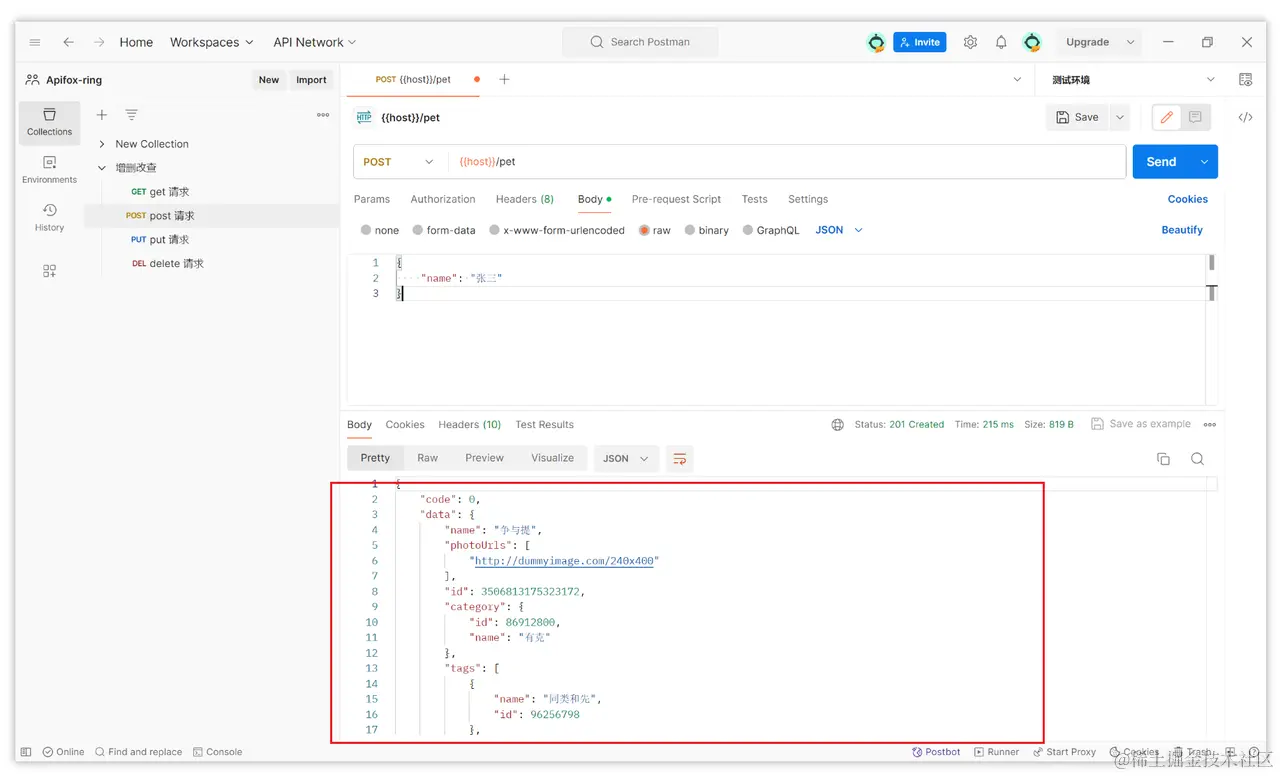Show the Preview response view

click(x=484, y=458)
